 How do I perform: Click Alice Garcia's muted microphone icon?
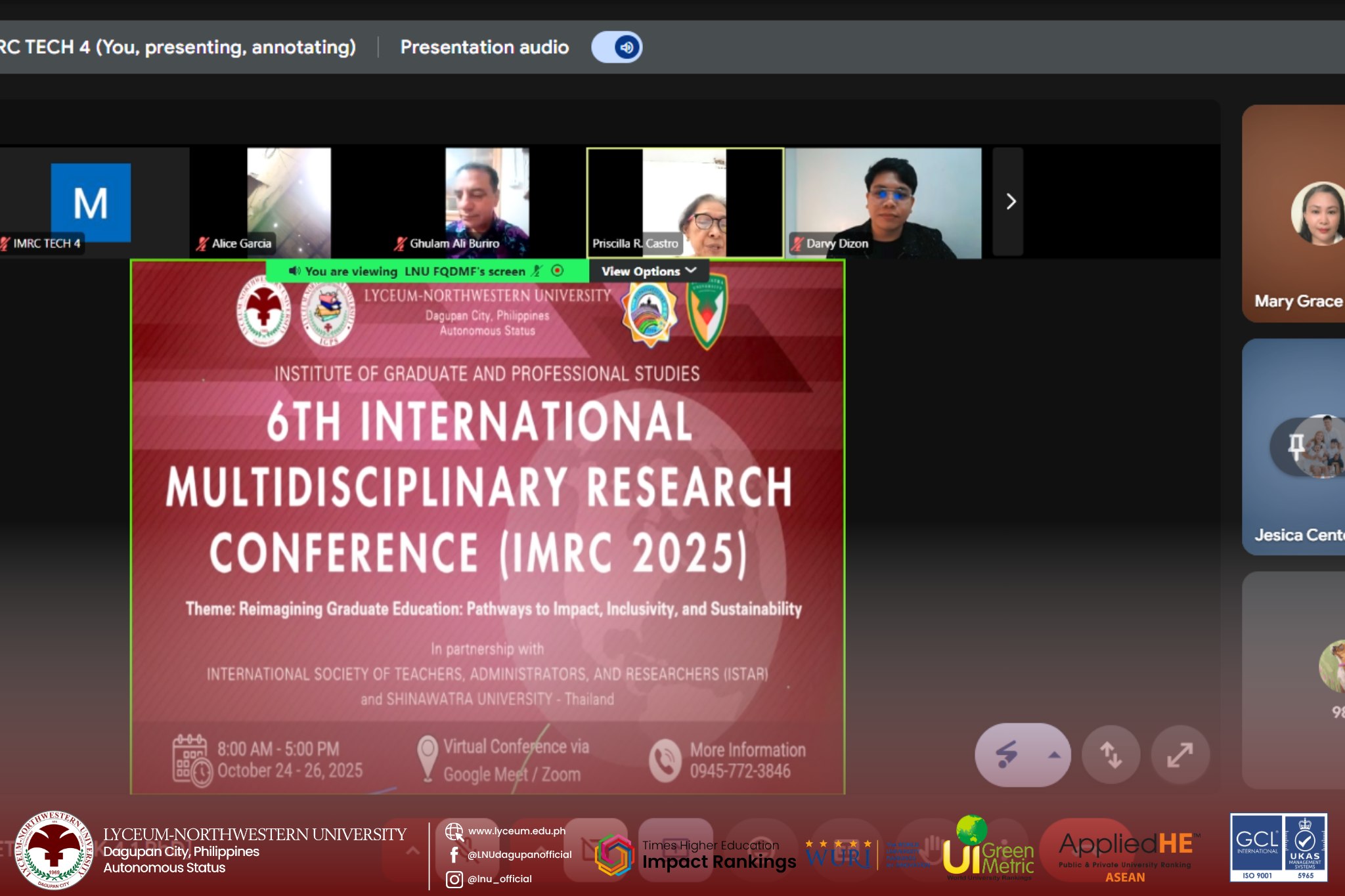coord(202,244)
